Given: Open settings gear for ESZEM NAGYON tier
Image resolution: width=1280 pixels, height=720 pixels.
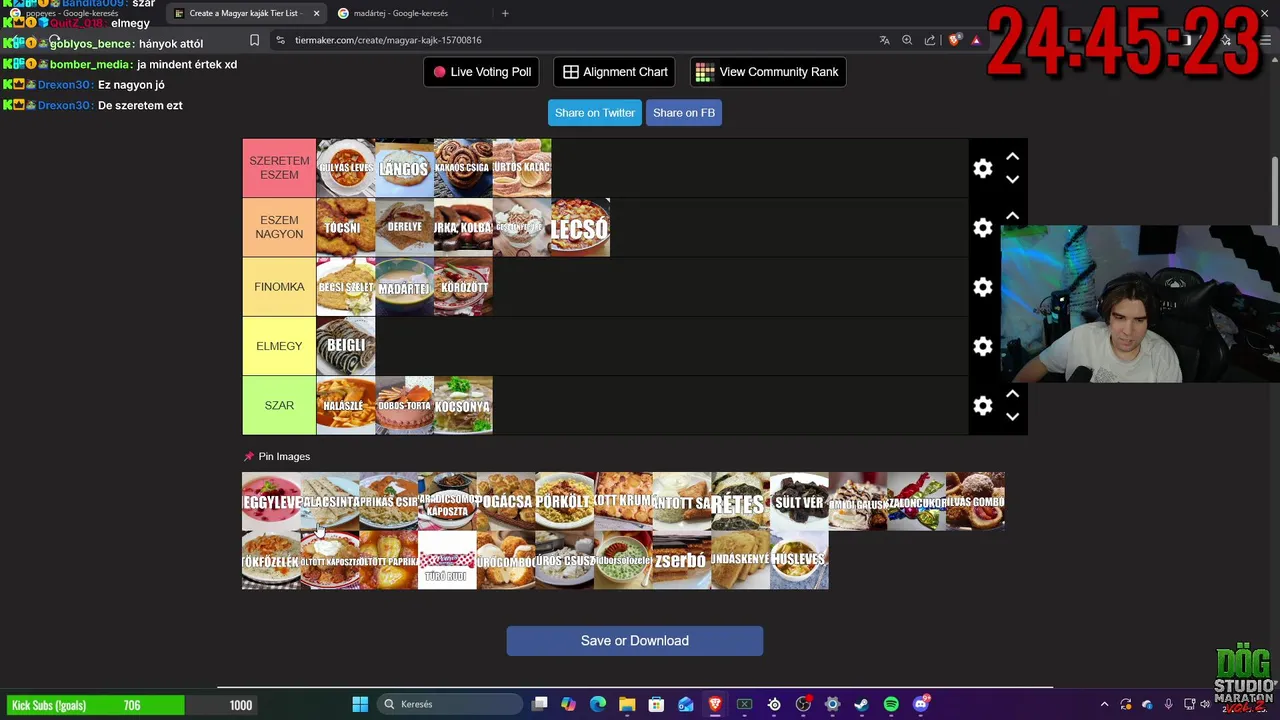Looking at the screenshot, I should coord(983,228).
